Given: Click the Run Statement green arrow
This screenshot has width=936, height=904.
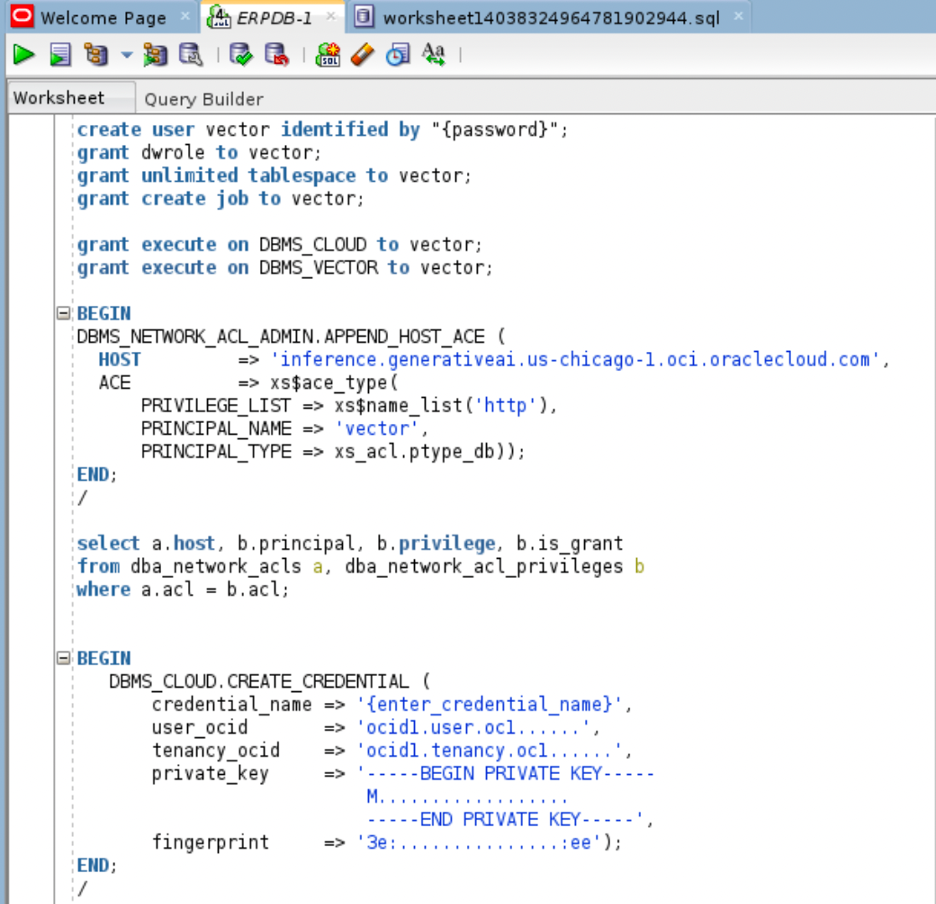Looking at the screenshot, I should coord(23,55).
